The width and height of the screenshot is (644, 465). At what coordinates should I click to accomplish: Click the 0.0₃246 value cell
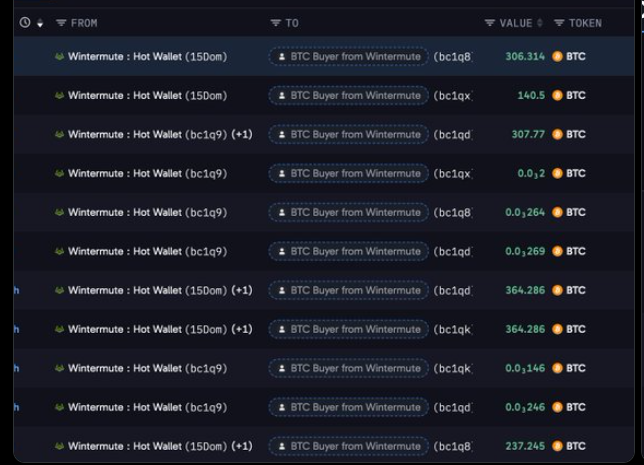coord(525,407)
